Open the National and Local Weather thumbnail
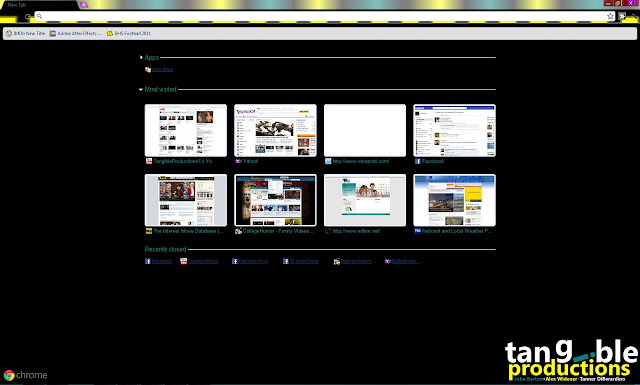Screen dimensions: 640x385 454,200
